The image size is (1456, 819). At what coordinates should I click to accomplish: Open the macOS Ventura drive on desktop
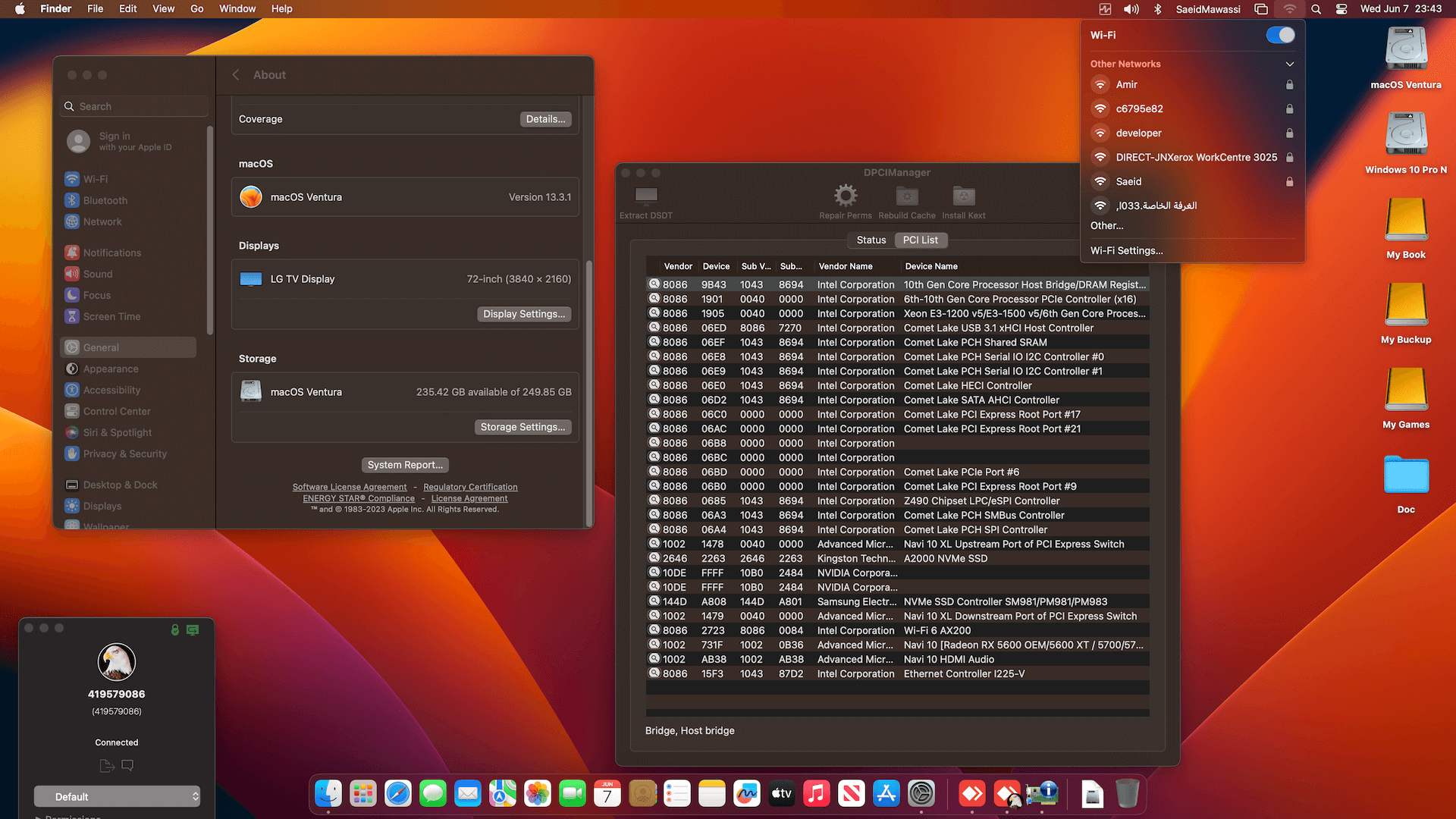point(1406,58)
